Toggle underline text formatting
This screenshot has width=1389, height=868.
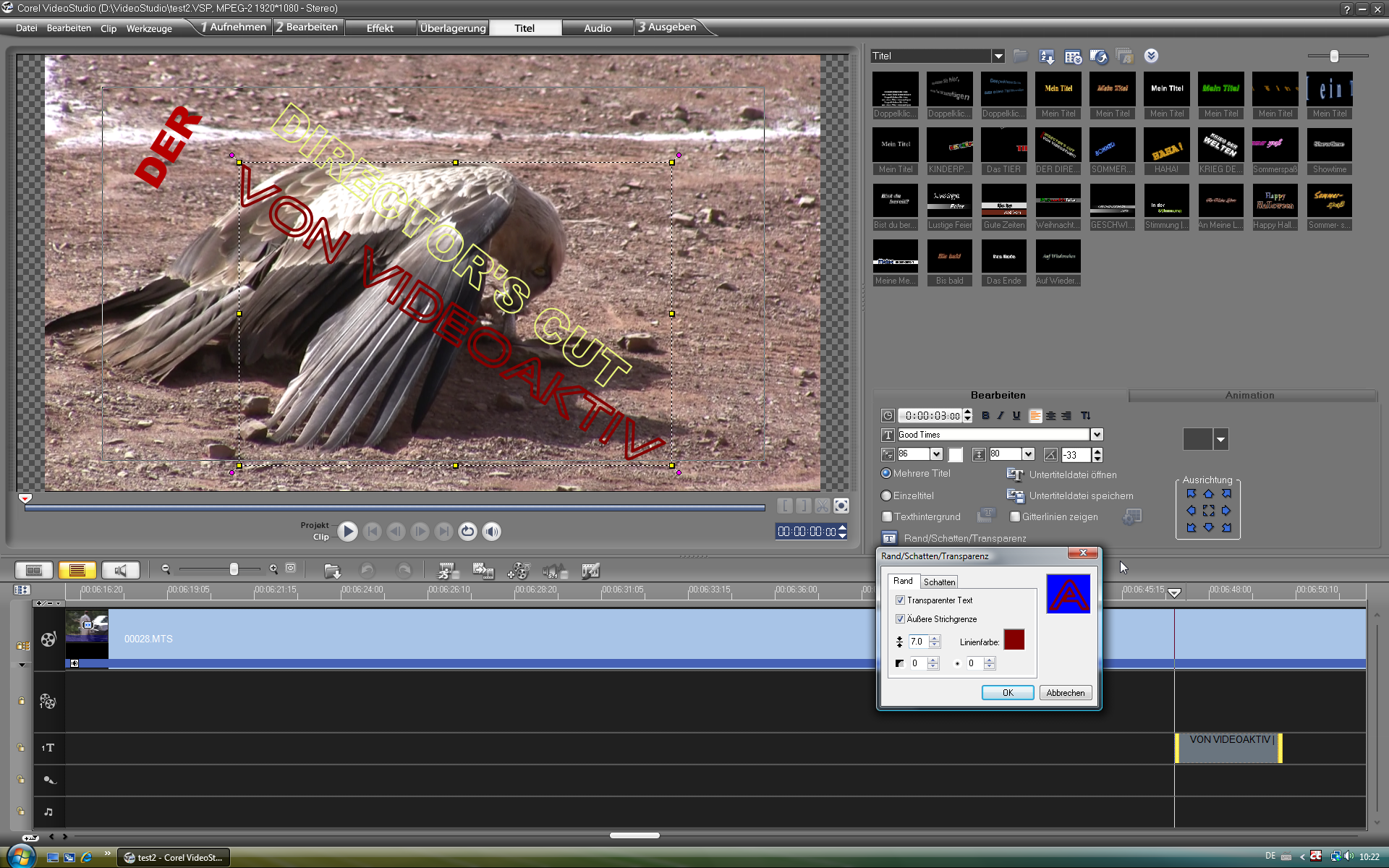[x=1016, y=415]
